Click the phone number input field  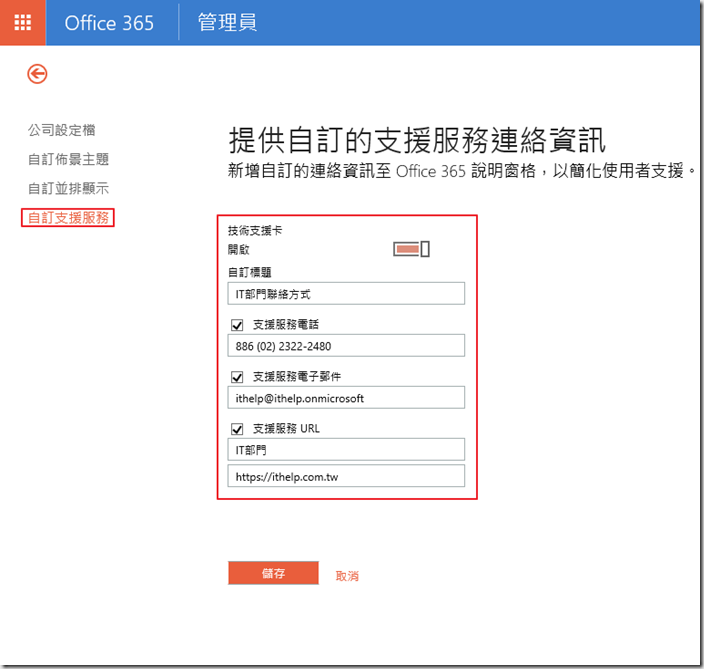pyautogui.click(x=346, y=346)
